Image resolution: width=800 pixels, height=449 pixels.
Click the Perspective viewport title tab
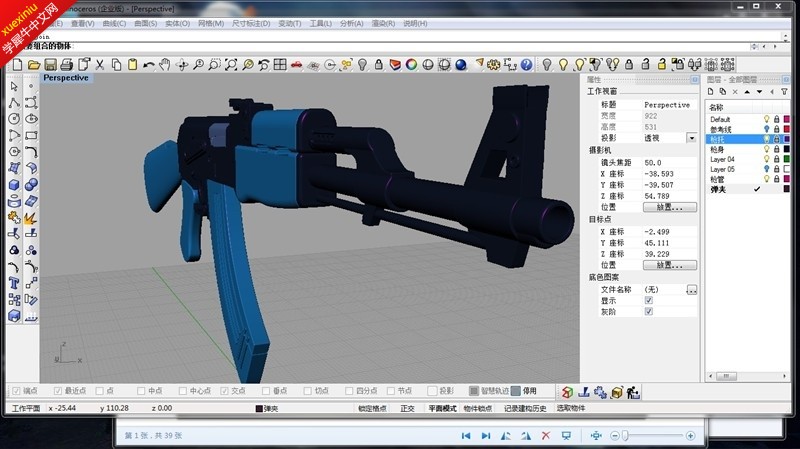tap(66, 78)
